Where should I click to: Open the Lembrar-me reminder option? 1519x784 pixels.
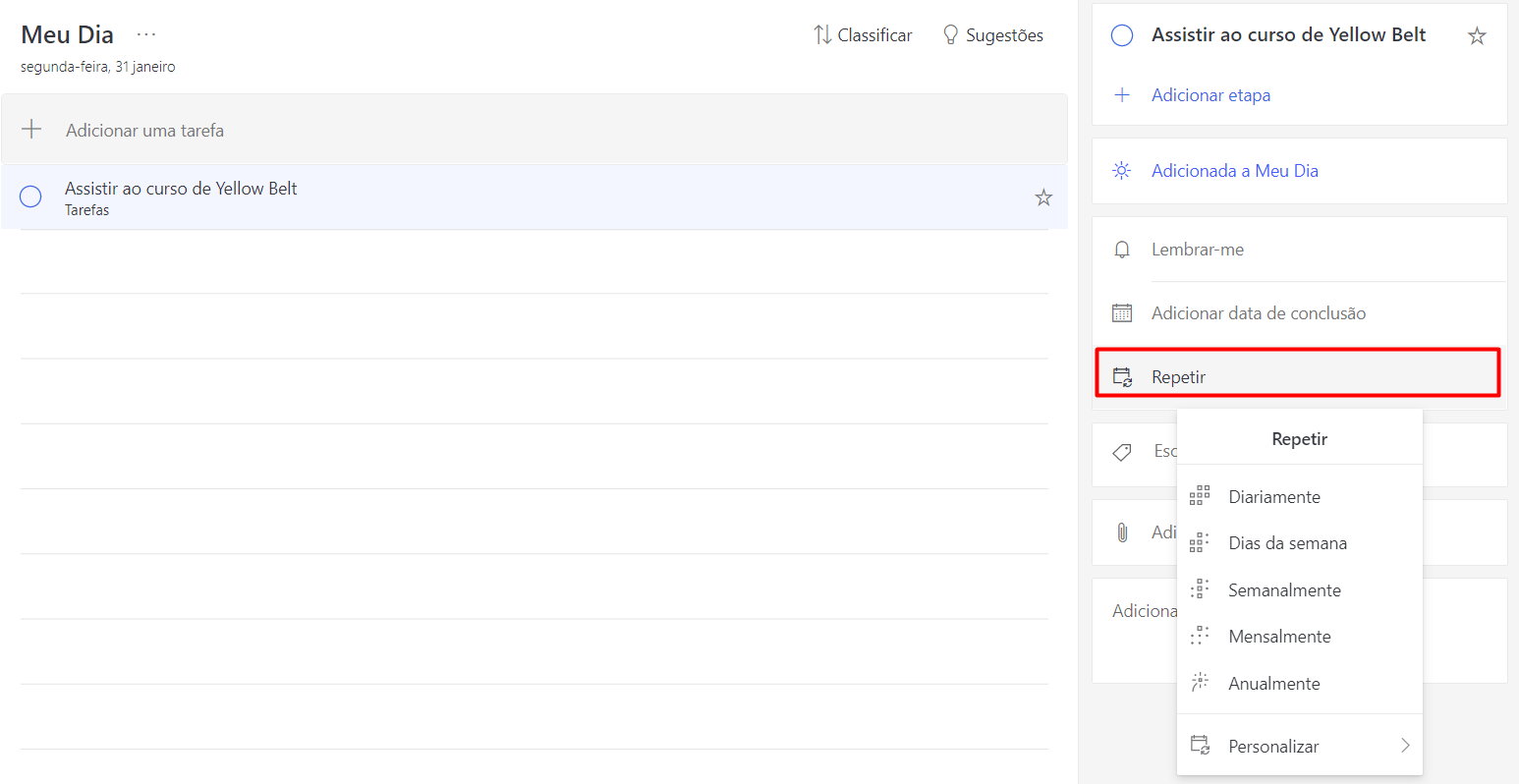(x=1299, y=250)
